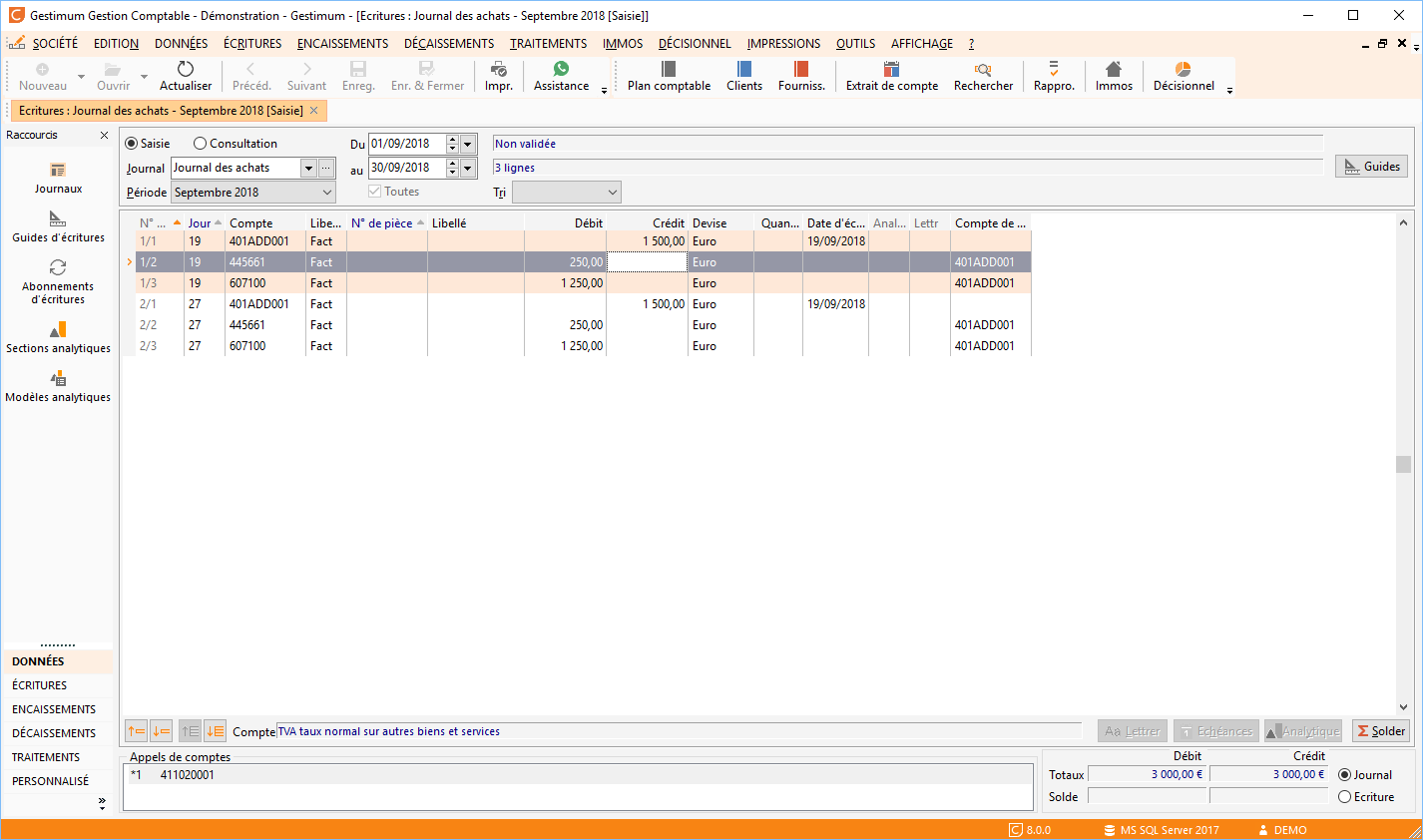This screenshot has width=1423, height=840.
Task: Click the Nouveau toolbar icon
Action: [x=42, y=69]
